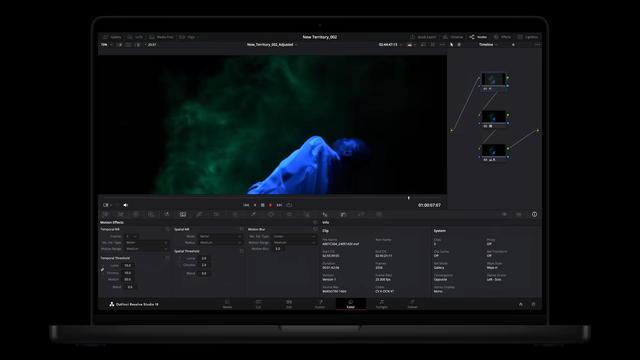Open the Motion Effects palette icon
Image resolution: width=640 pixels, height=360 pixels.
point(183,214)
